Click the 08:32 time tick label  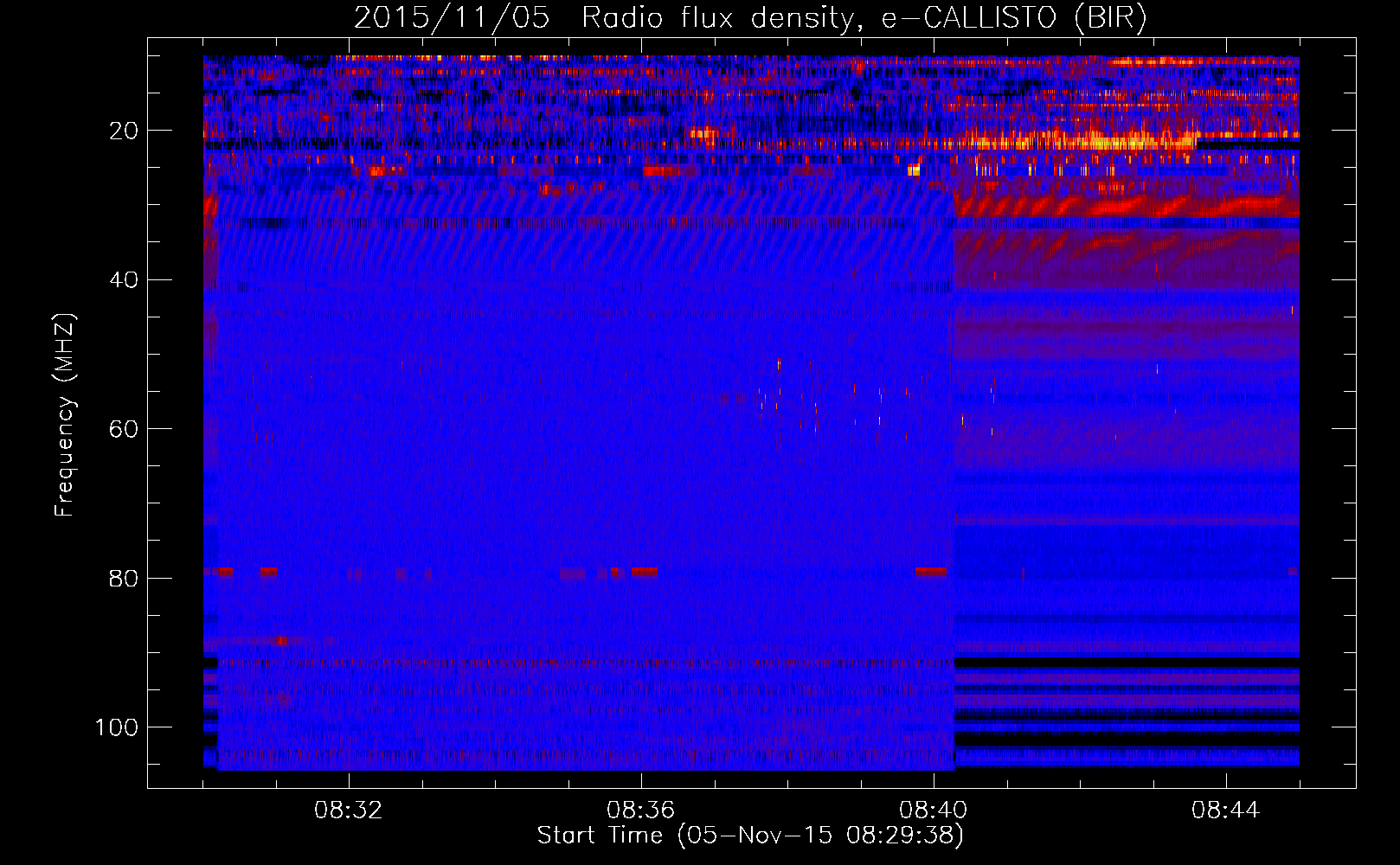349,811
